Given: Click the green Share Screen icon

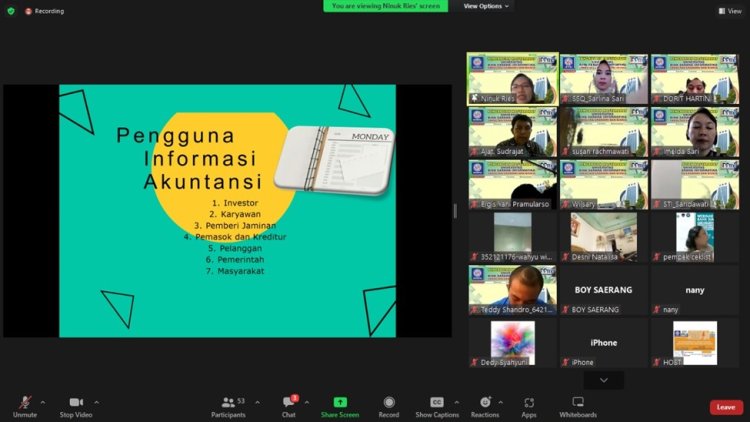Looking at the screenshot, I should (340, 402).
